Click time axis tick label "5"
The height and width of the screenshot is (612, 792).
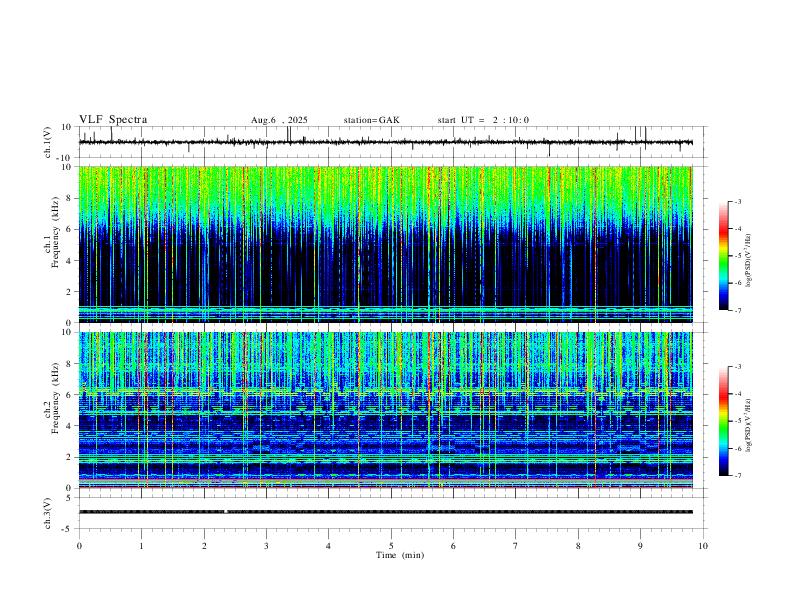point(391,546)
